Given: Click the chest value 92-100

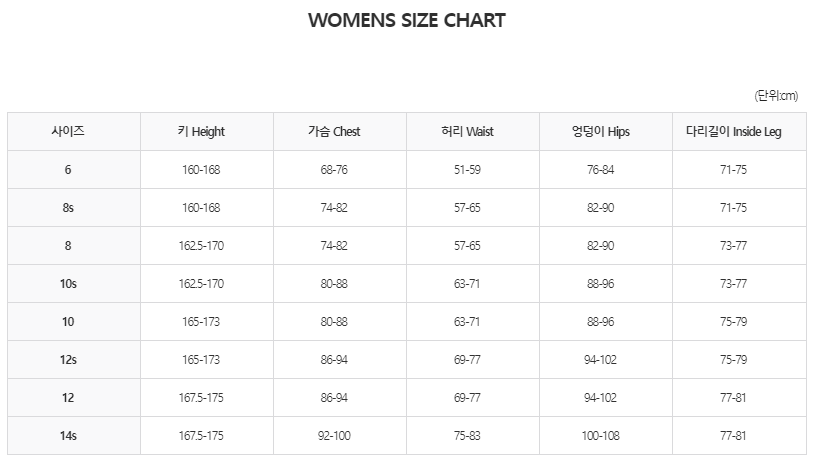Looking at the screenshot, I should 334,436.
